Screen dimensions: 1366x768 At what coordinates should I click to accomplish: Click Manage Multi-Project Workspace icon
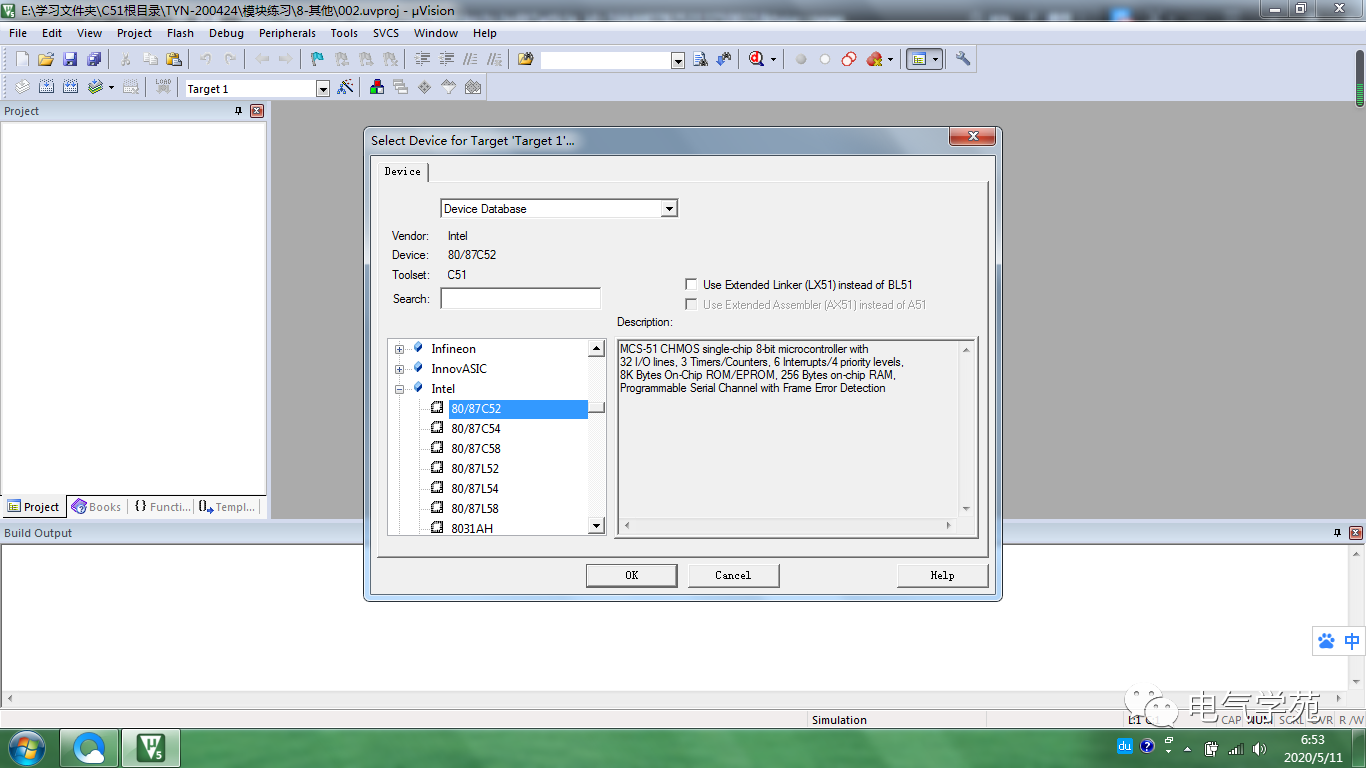point(400,87)
